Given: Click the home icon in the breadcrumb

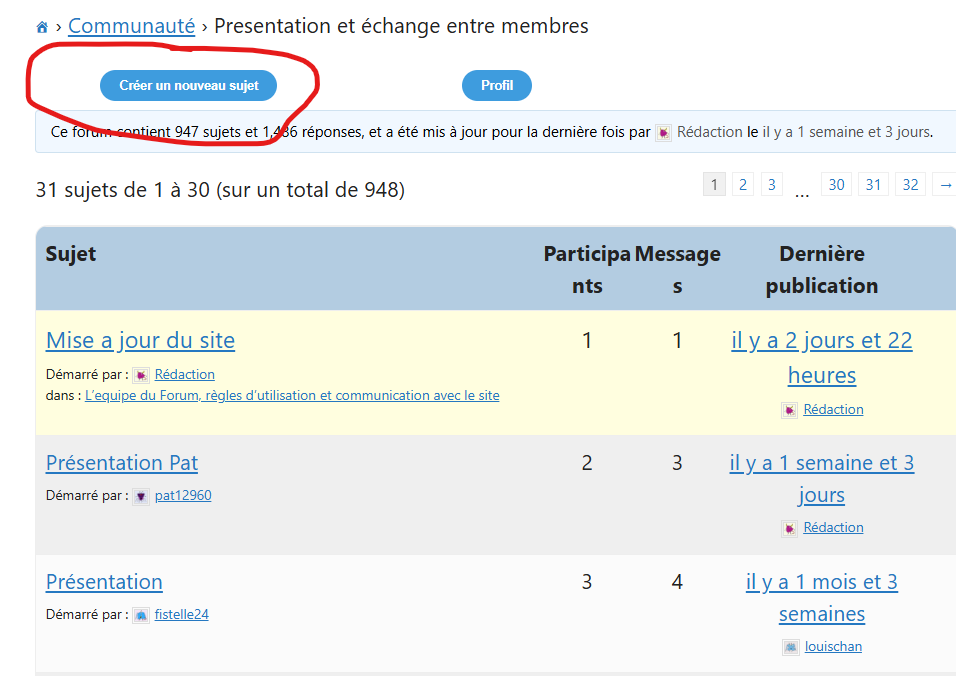Looking at the screenshot, I should (x=42, y=28).
